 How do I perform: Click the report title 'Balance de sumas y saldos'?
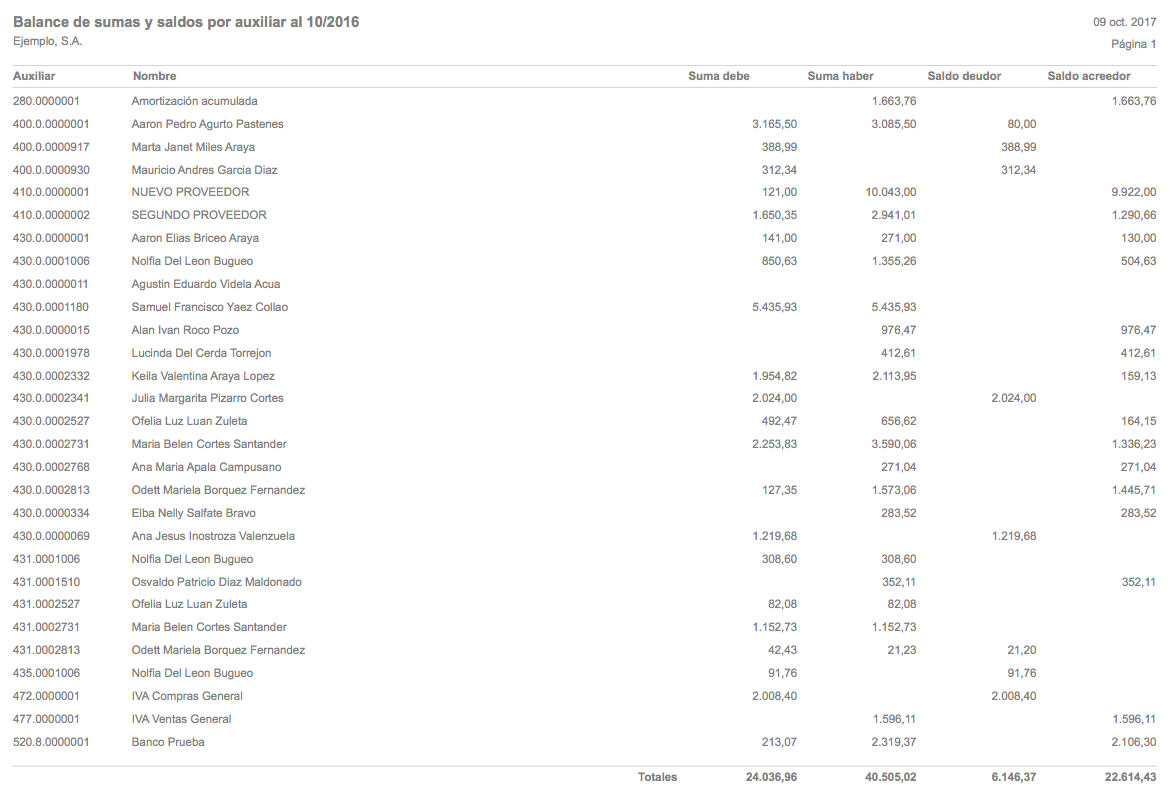186,22
